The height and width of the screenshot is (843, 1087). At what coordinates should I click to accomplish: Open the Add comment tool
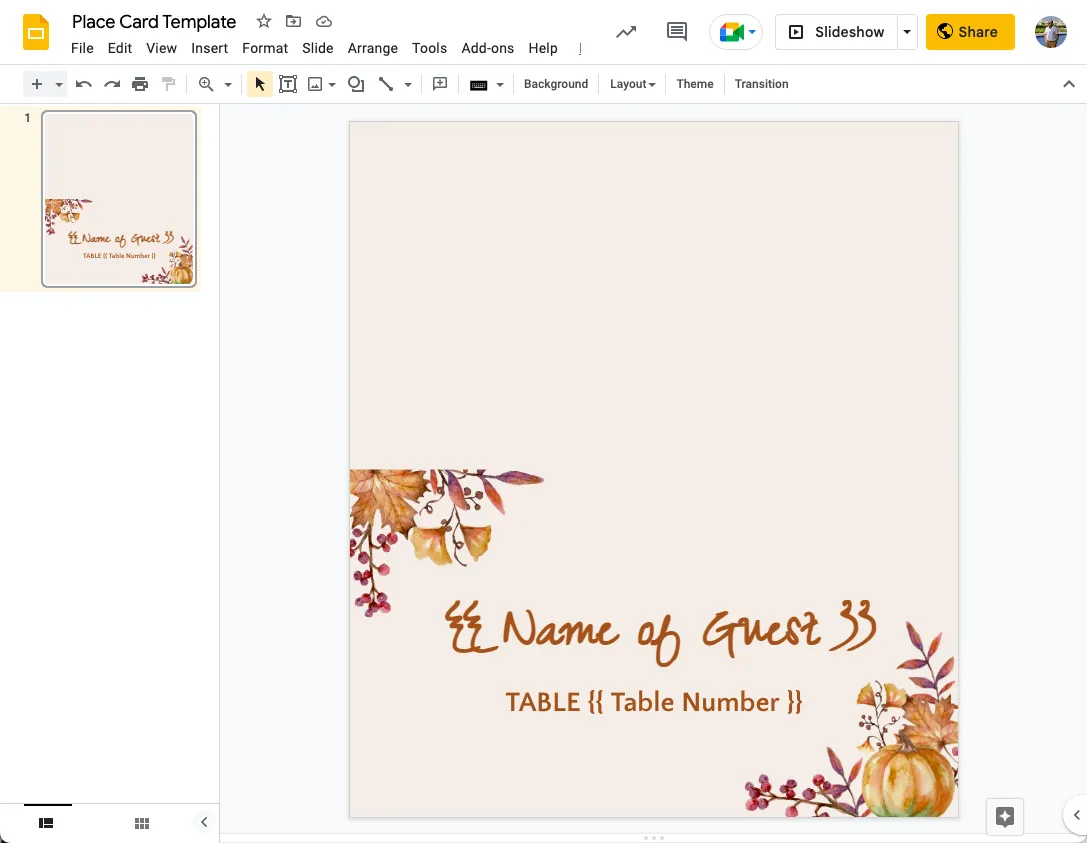click(x=440, y=84)
